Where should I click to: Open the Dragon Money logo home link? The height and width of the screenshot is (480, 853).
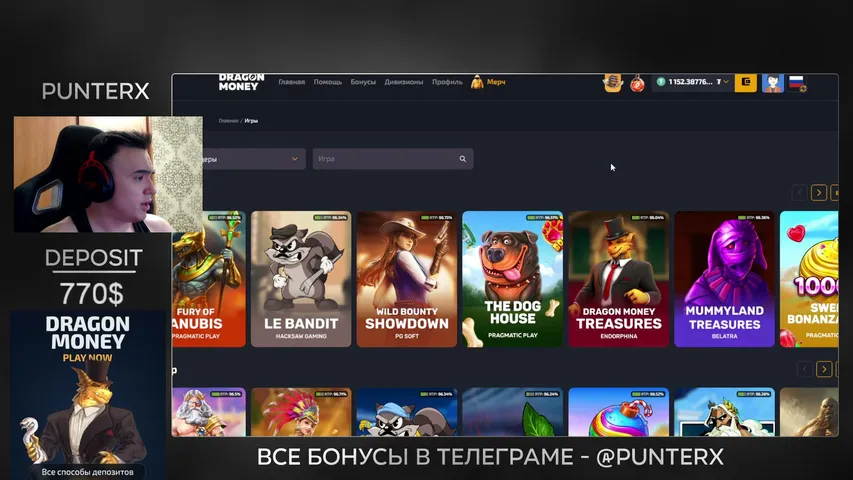(241, 82)
